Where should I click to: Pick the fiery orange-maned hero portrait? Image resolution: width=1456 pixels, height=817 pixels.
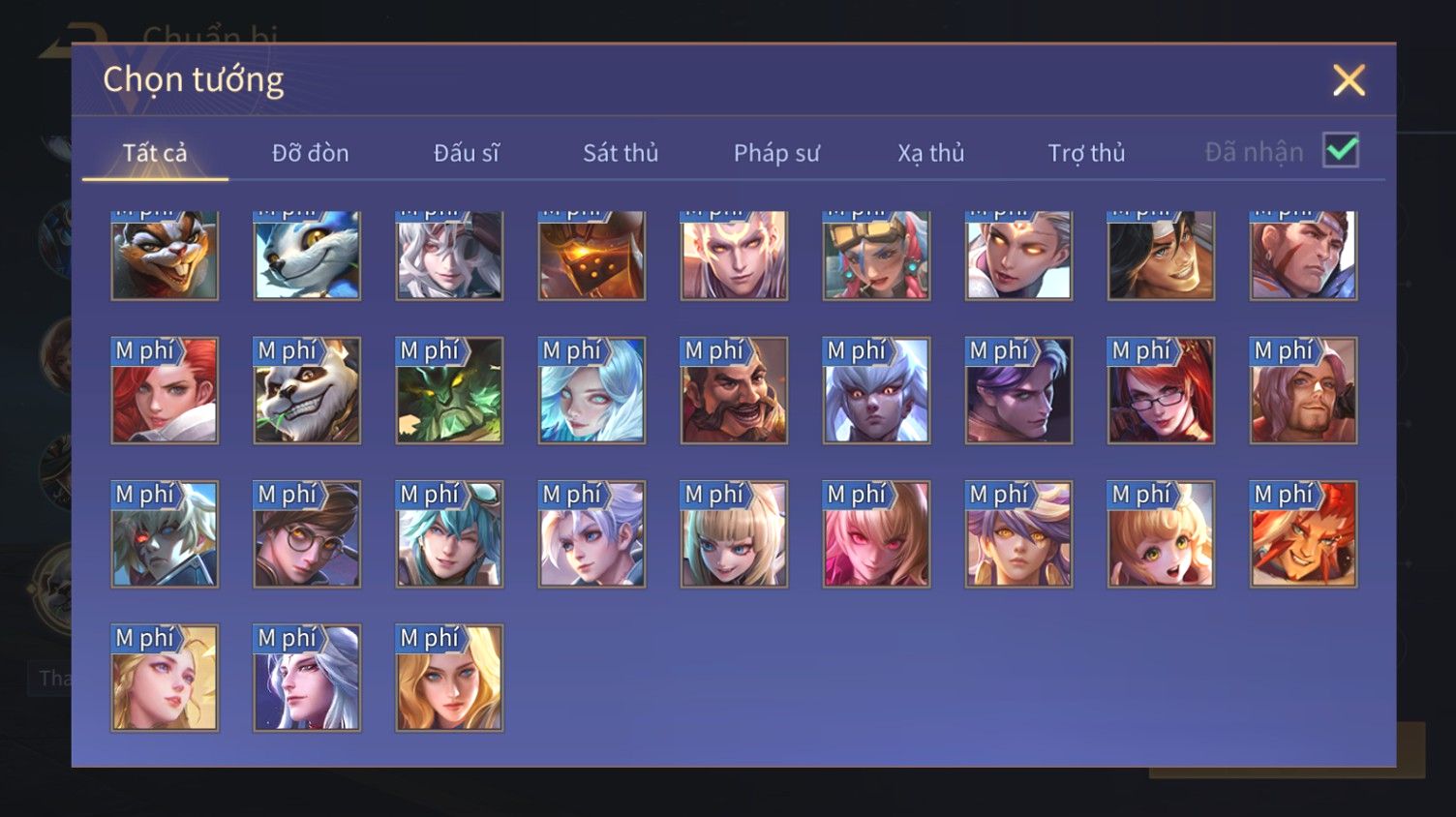point(1303,533)
